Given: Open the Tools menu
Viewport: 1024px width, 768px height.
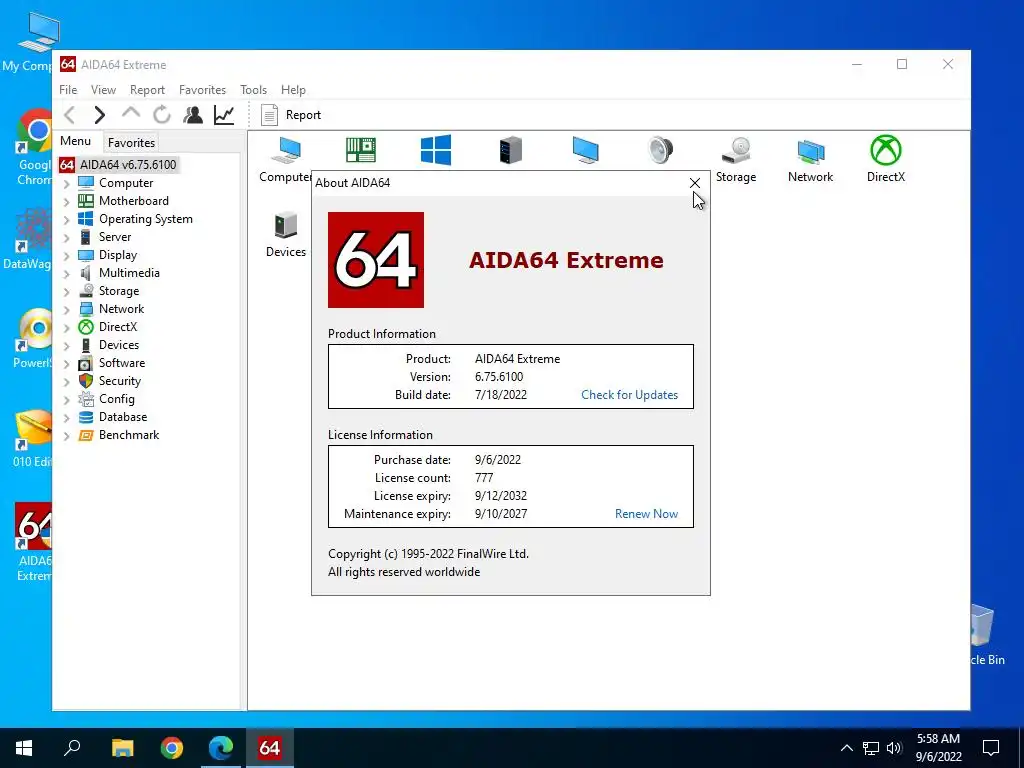Looking at the screenshot, I should click(x=253, y=89).
